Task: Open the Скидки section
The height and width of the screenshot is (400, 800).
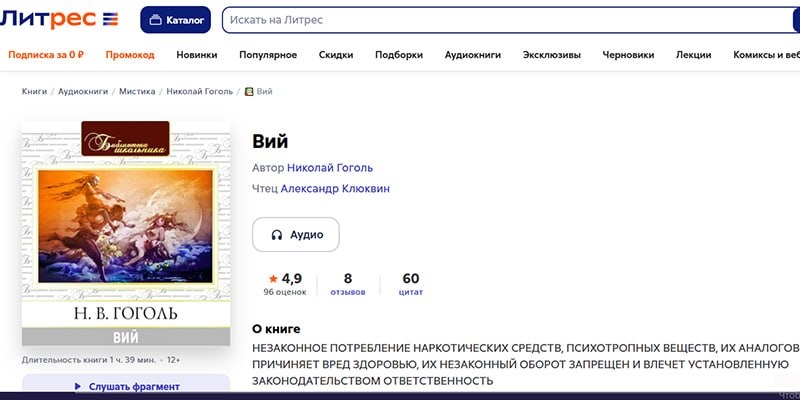Action: (x=336, y=55)
